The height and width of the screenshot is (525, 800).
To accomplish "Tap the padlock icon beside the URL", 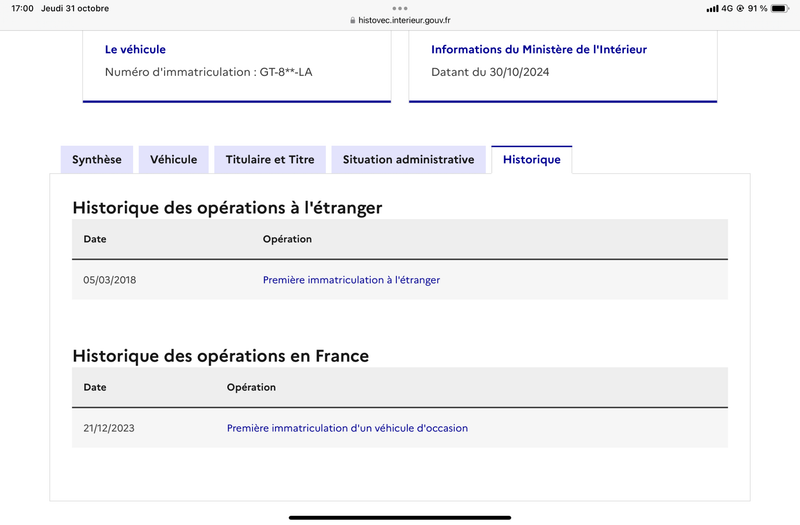I will click(352, 20).
